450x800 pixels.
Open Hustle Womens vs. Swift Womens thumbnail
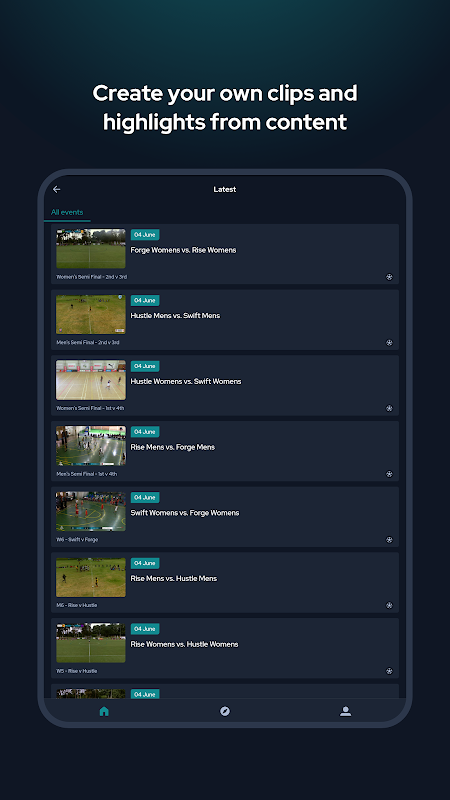tap(91, 380)
